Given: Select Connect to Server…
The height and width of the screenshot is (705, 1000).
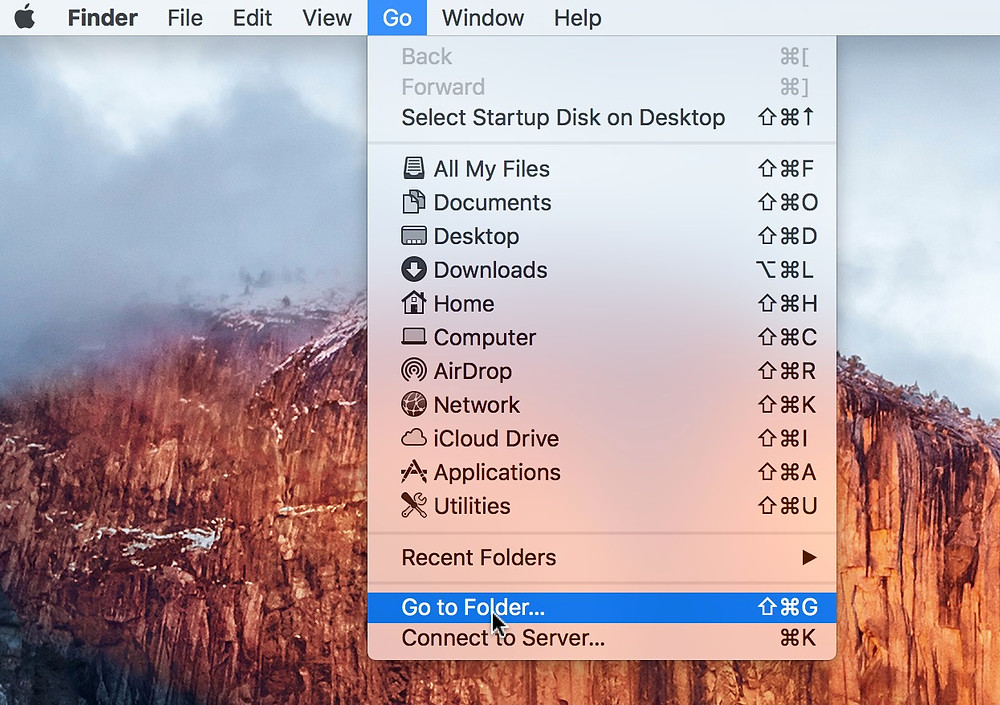Looking at the screenshot, I should (602, 638).
